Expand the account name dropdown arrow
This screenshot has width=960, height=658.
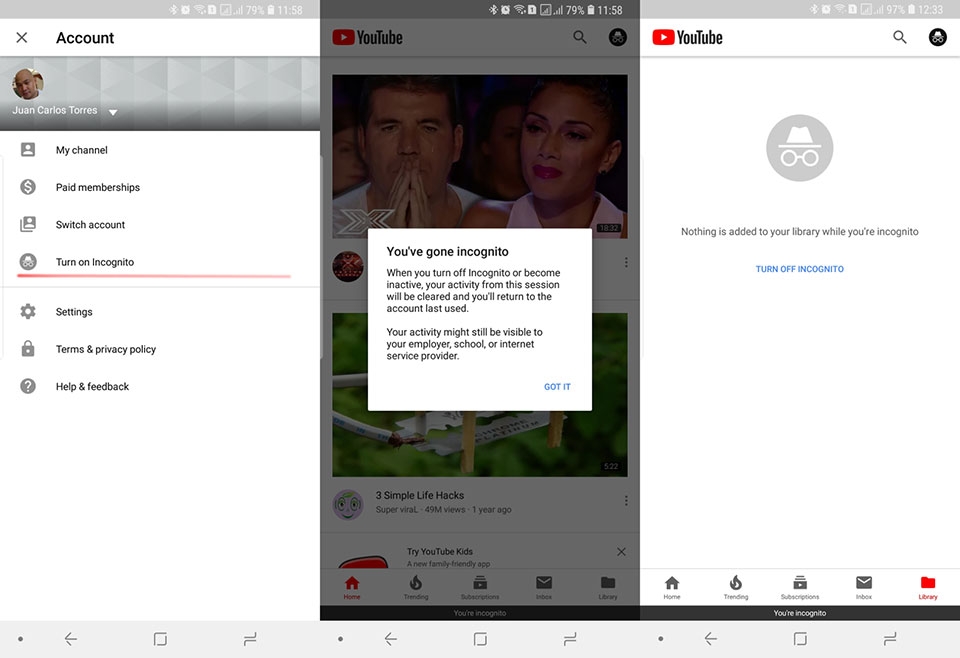(x=112, y=113)
